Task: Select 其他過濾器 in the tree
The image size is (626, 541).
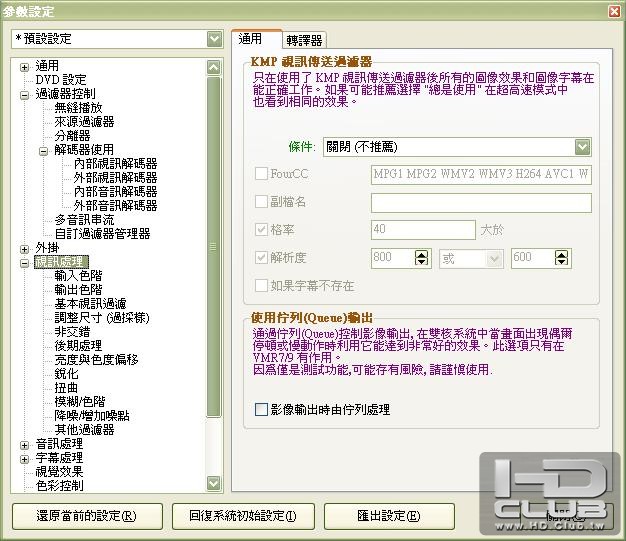Action: pos(84,430)
